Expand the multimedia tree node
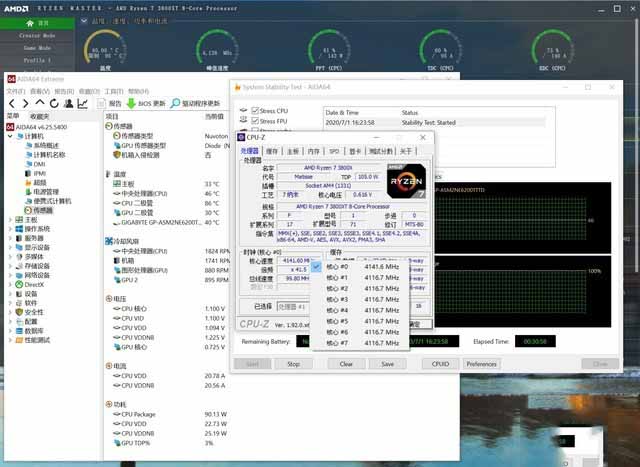This screenshot has height=467, width=640. click(x=10, y=257)
